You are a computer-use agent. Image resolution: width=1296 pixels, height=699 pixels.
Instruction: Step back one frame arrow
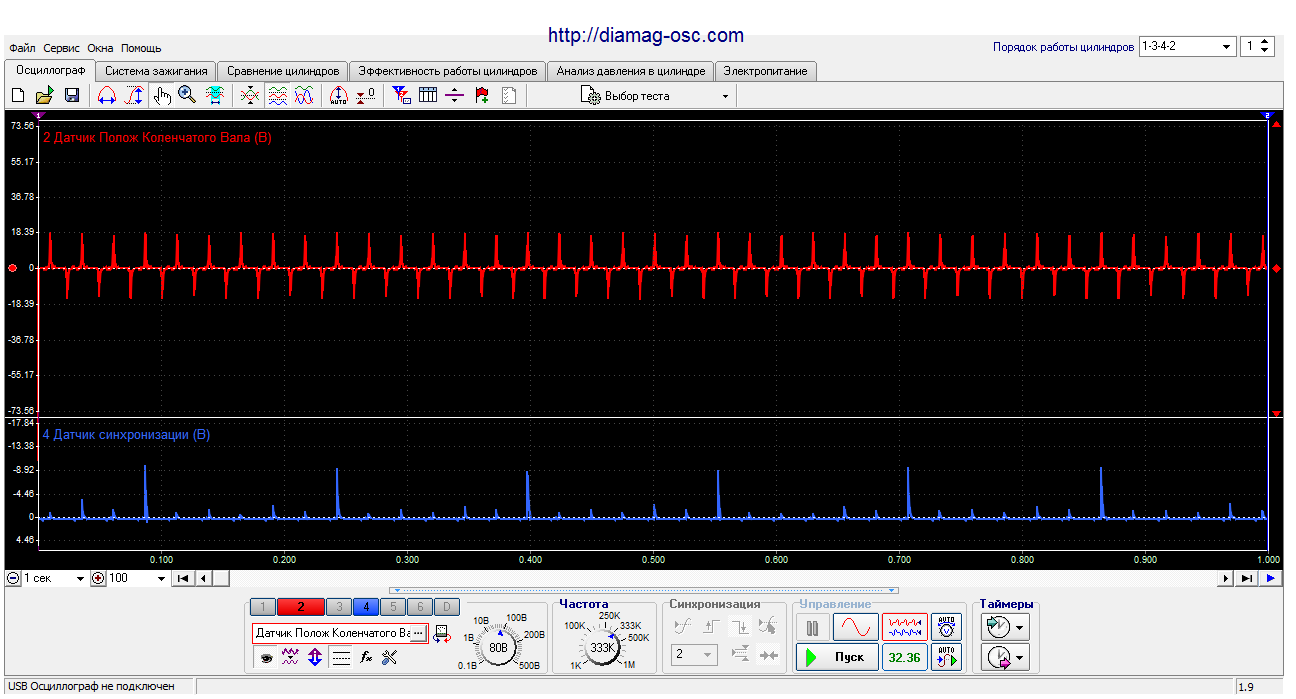point(203,578)
